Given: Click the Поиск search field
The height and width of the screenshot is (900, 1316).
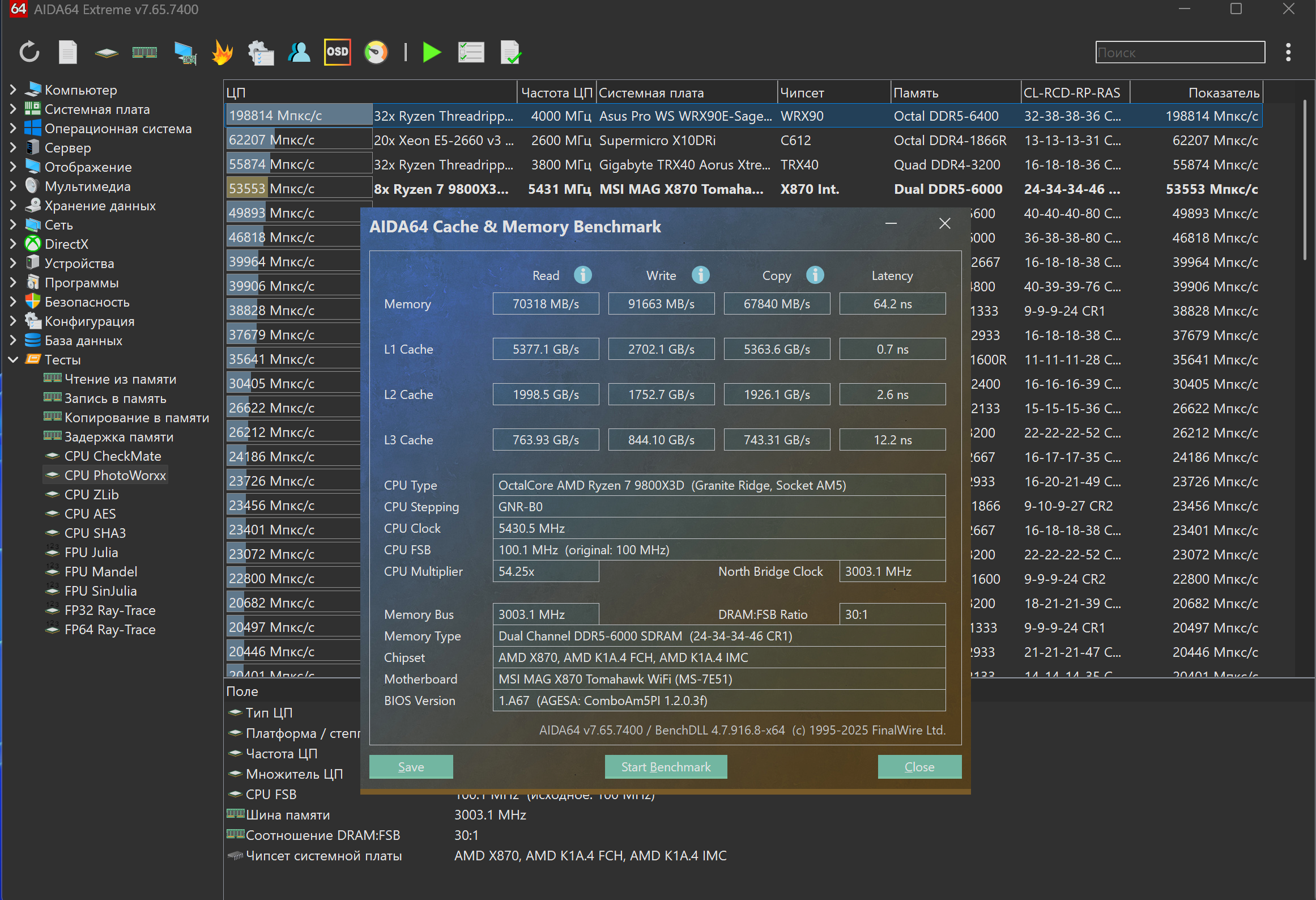Looking at the screenshot, I should (1179, 52).
